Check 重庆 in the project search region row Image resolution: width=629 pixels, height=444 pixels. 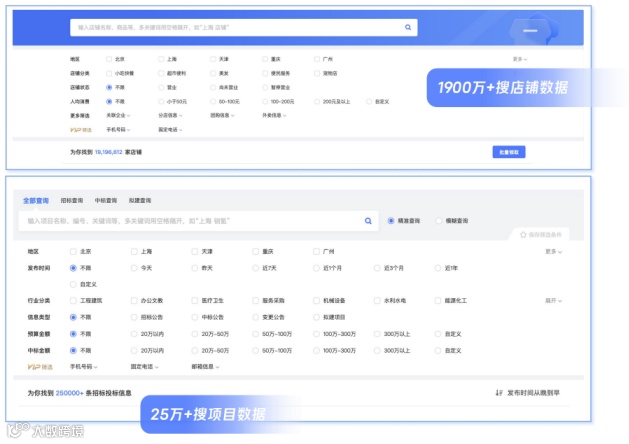[x=256, y=251]
